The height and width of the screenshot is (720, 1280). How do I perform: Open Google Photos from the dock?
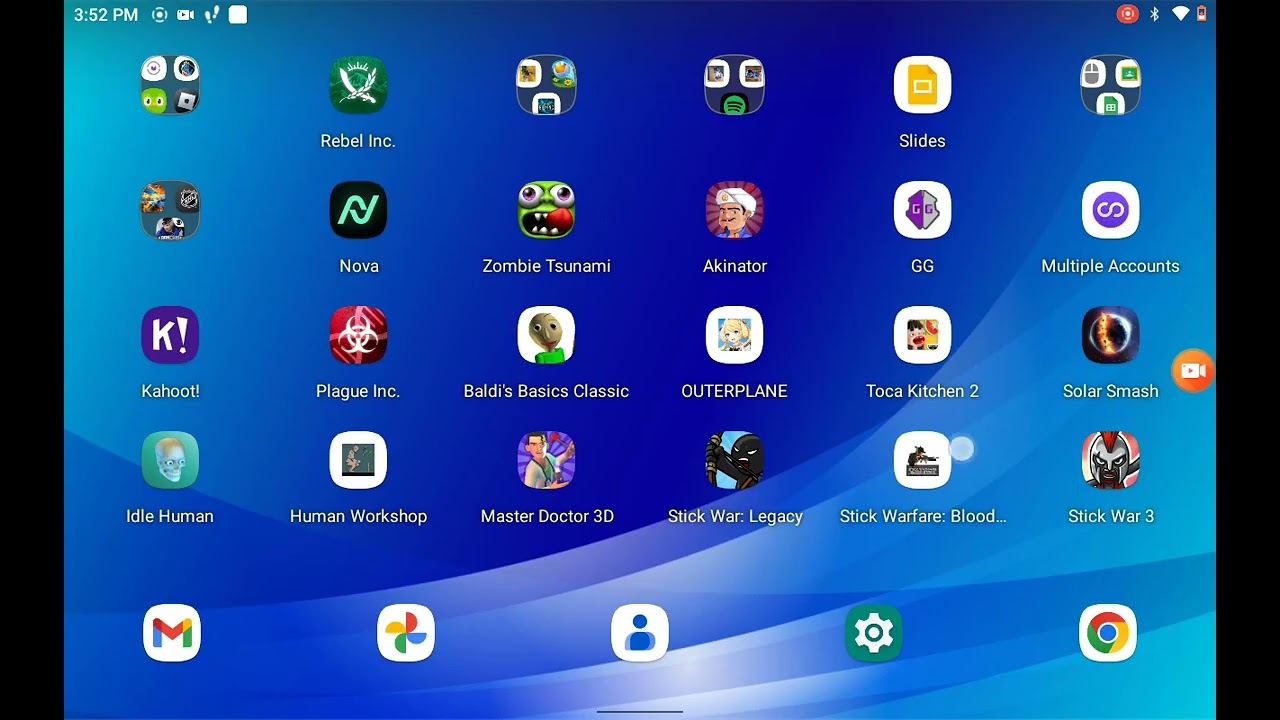click(406, 633)
